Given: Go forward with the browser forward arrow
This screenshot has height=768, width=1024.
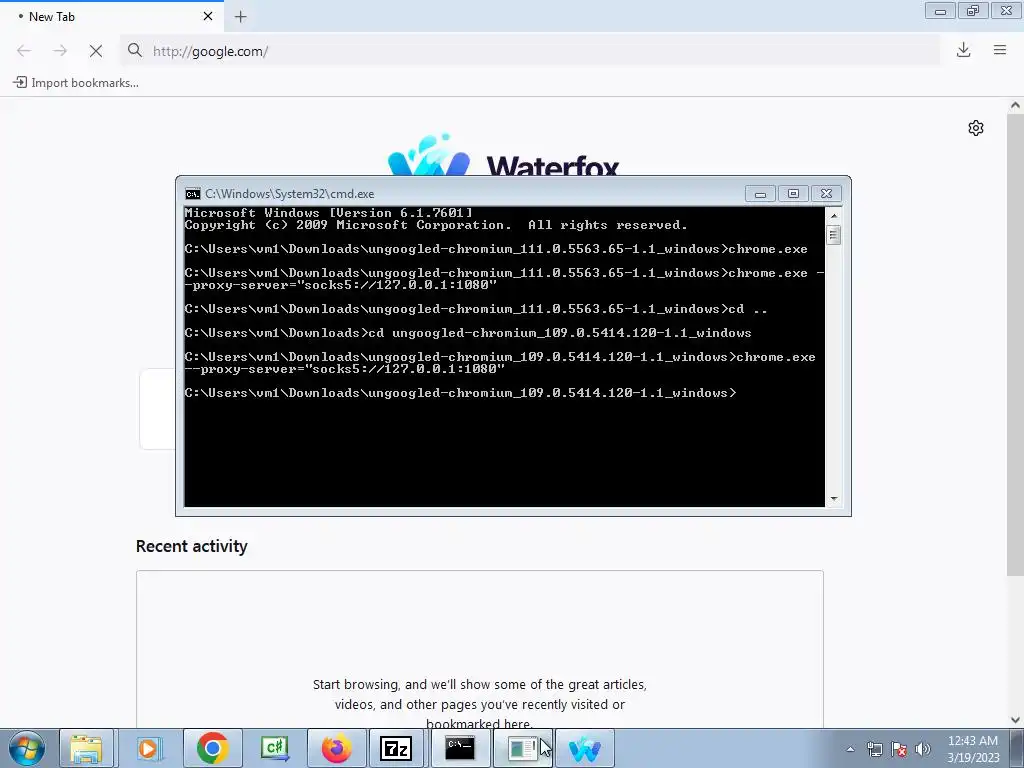Looking at the screenshot, I should click(x=60, y=51).
